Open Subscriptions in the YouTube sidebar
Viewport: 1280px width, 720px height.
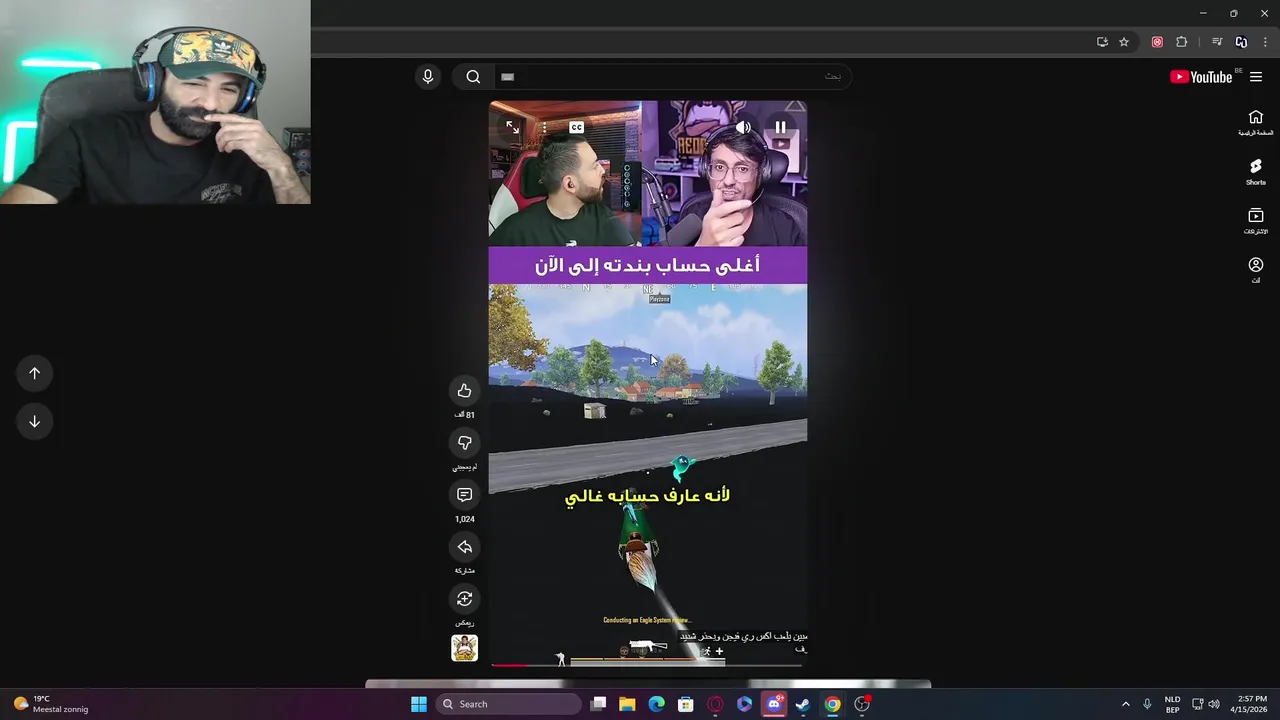1256,221
